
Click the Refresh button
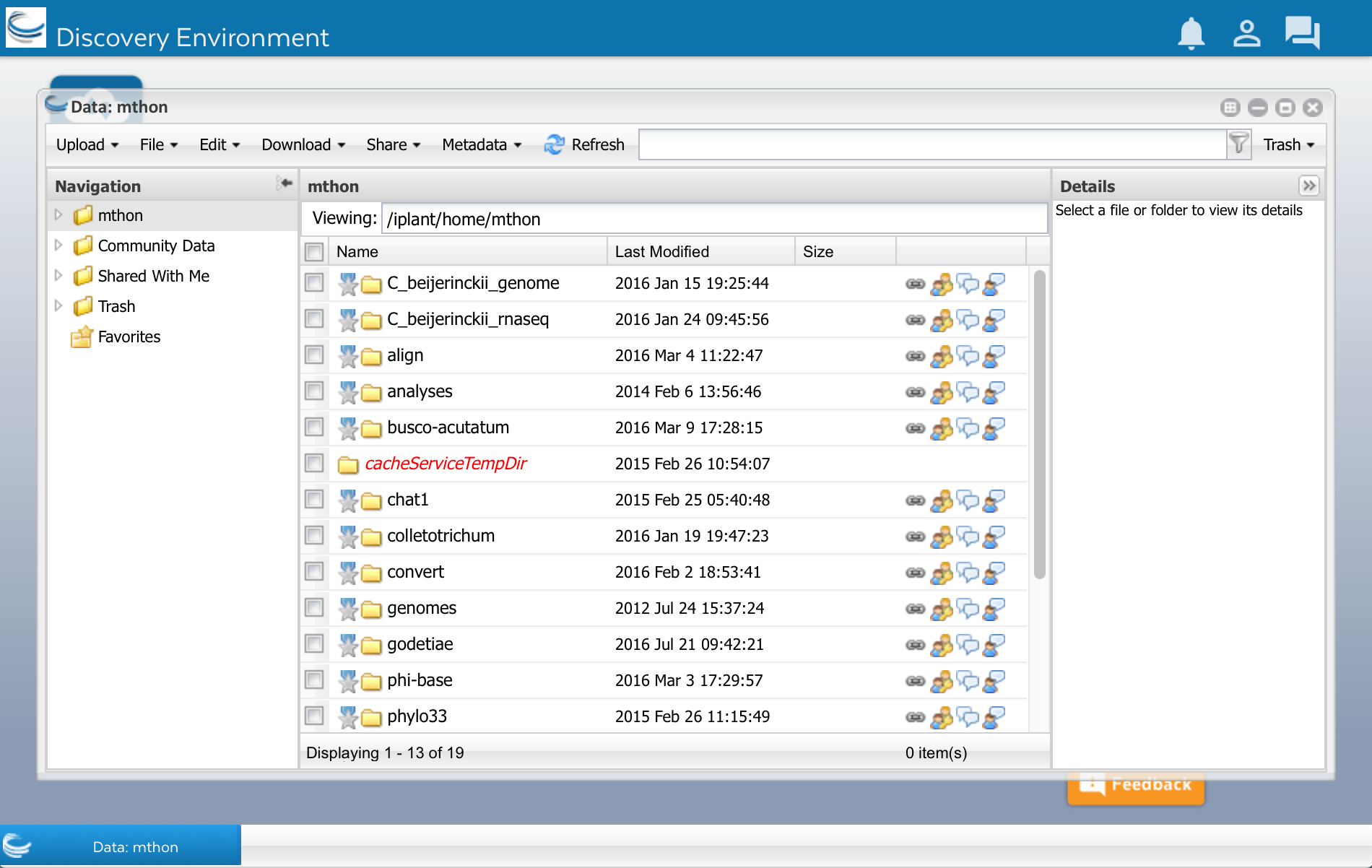point(584,144)
